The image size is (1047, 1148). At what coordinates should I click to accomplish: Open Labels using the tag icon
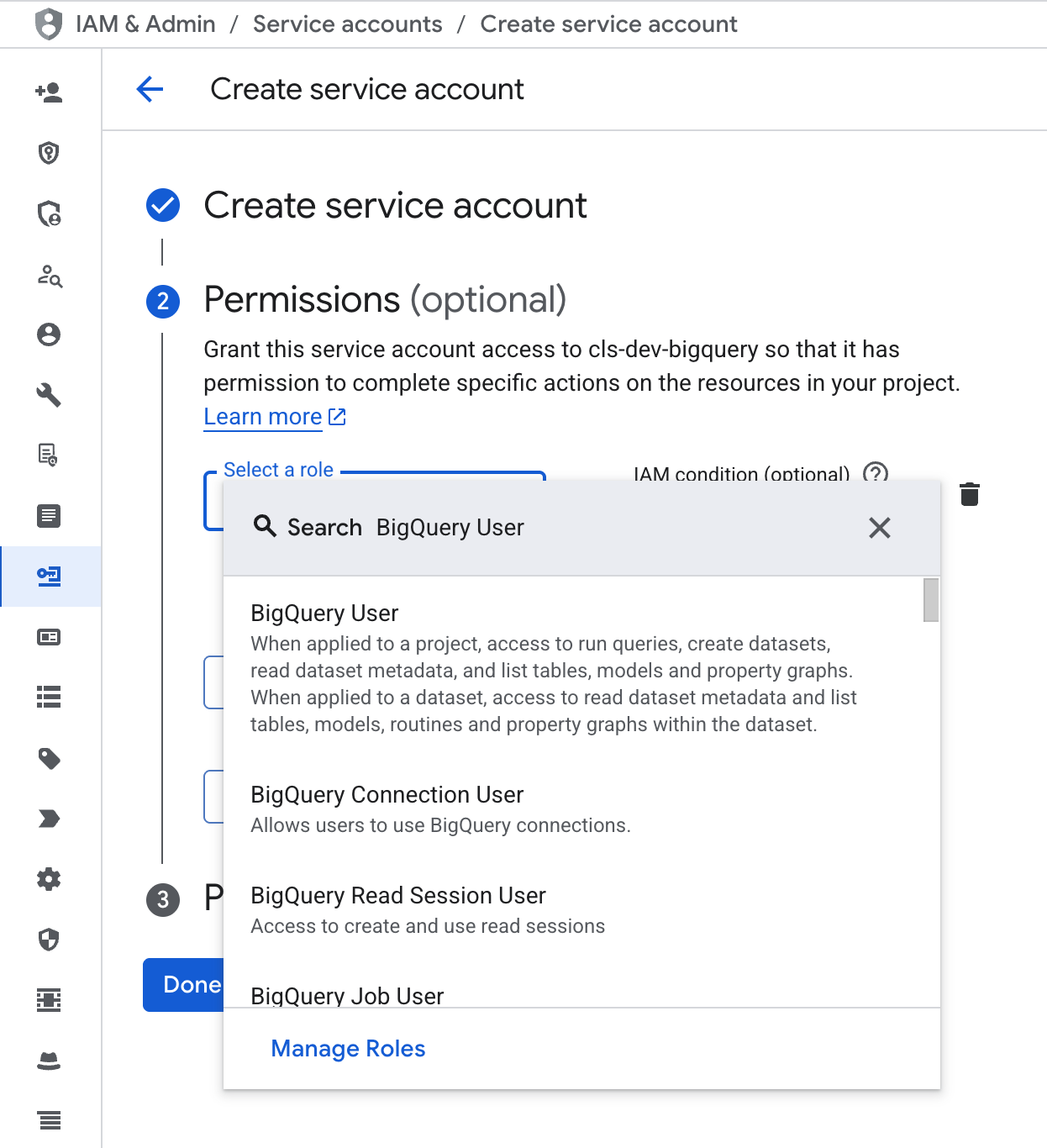coord(50,759)
